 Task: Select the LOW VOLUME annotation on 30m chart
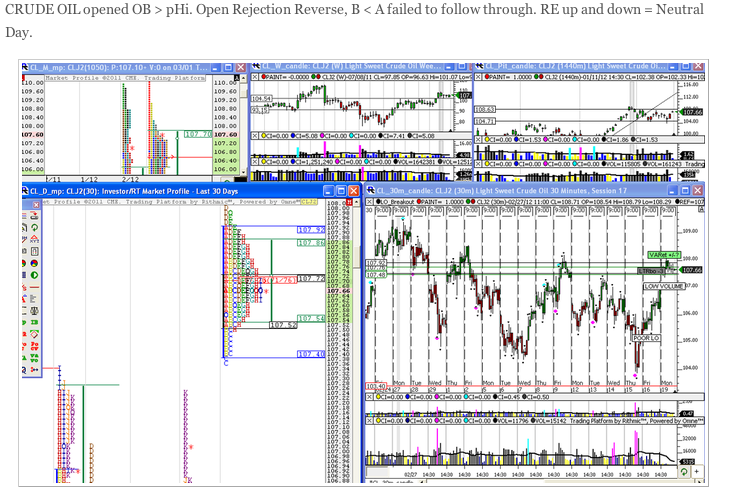click(x=664, y=286)
